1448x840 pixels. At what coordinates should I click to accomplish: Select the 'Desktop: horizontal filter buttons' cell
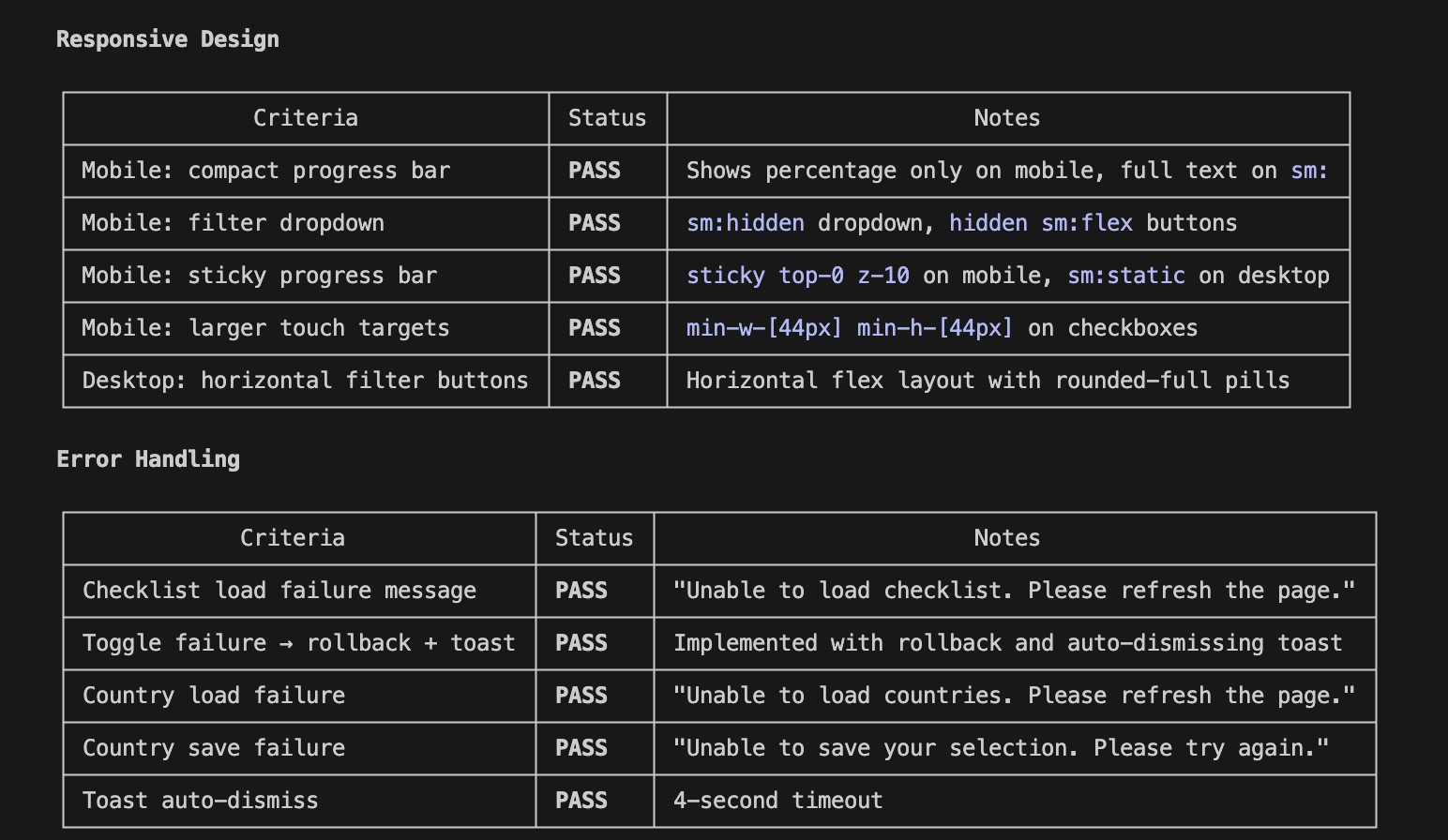(x=305, y=381)
